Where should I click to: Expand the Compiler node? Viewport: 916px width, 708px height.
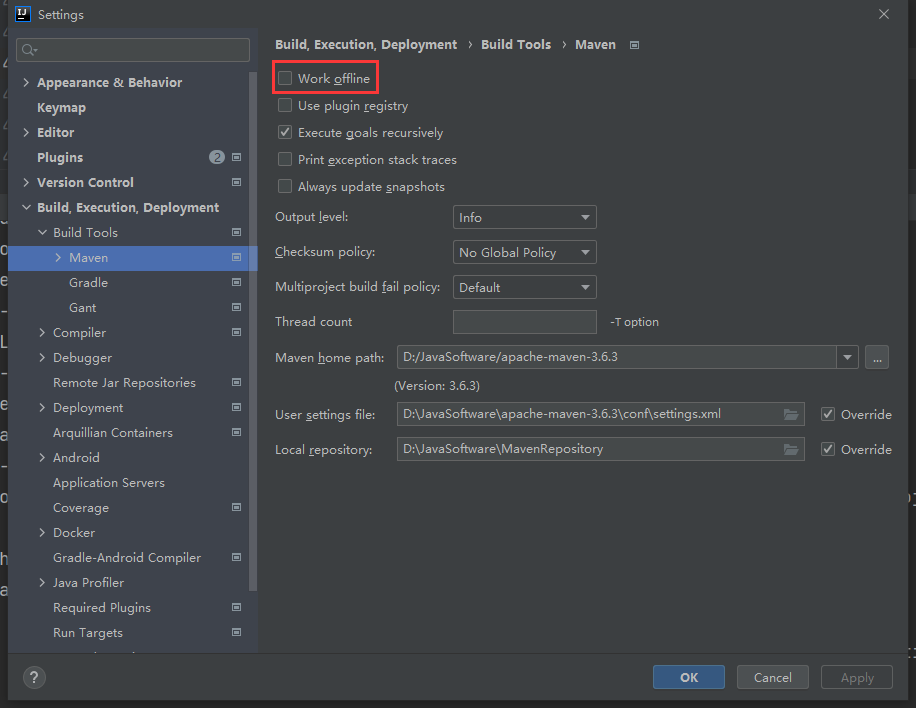click(42, 332)
